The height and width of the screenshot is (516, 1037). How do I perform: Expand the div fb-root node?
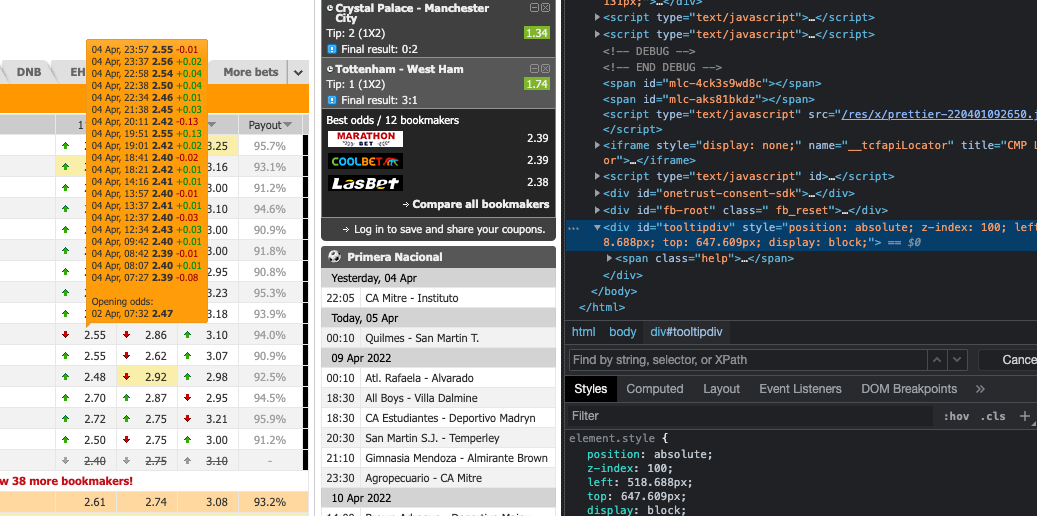tap(598, 210)
